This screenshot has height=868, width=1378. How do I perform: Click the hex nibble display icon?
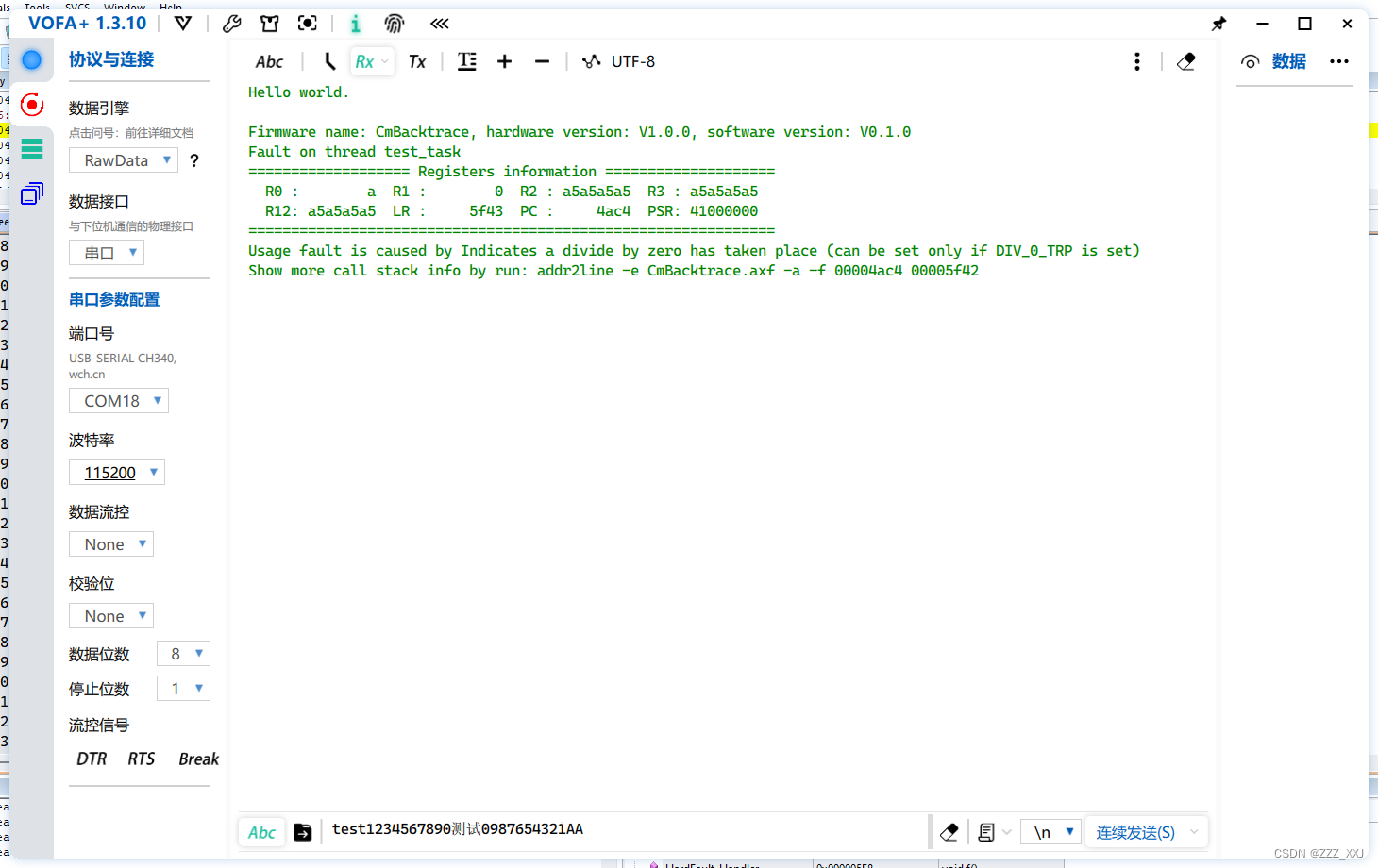[x=329, y=61]
